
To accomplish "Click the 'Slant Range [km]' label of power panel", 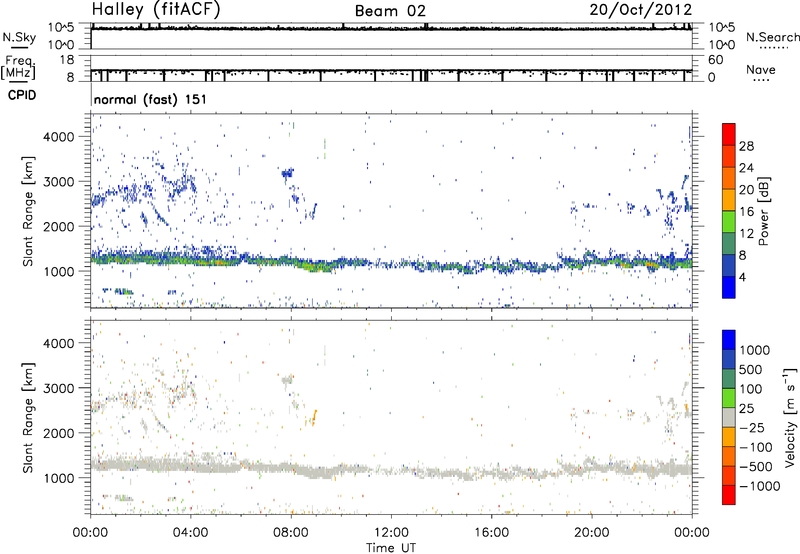I will [x=28, y=211].
